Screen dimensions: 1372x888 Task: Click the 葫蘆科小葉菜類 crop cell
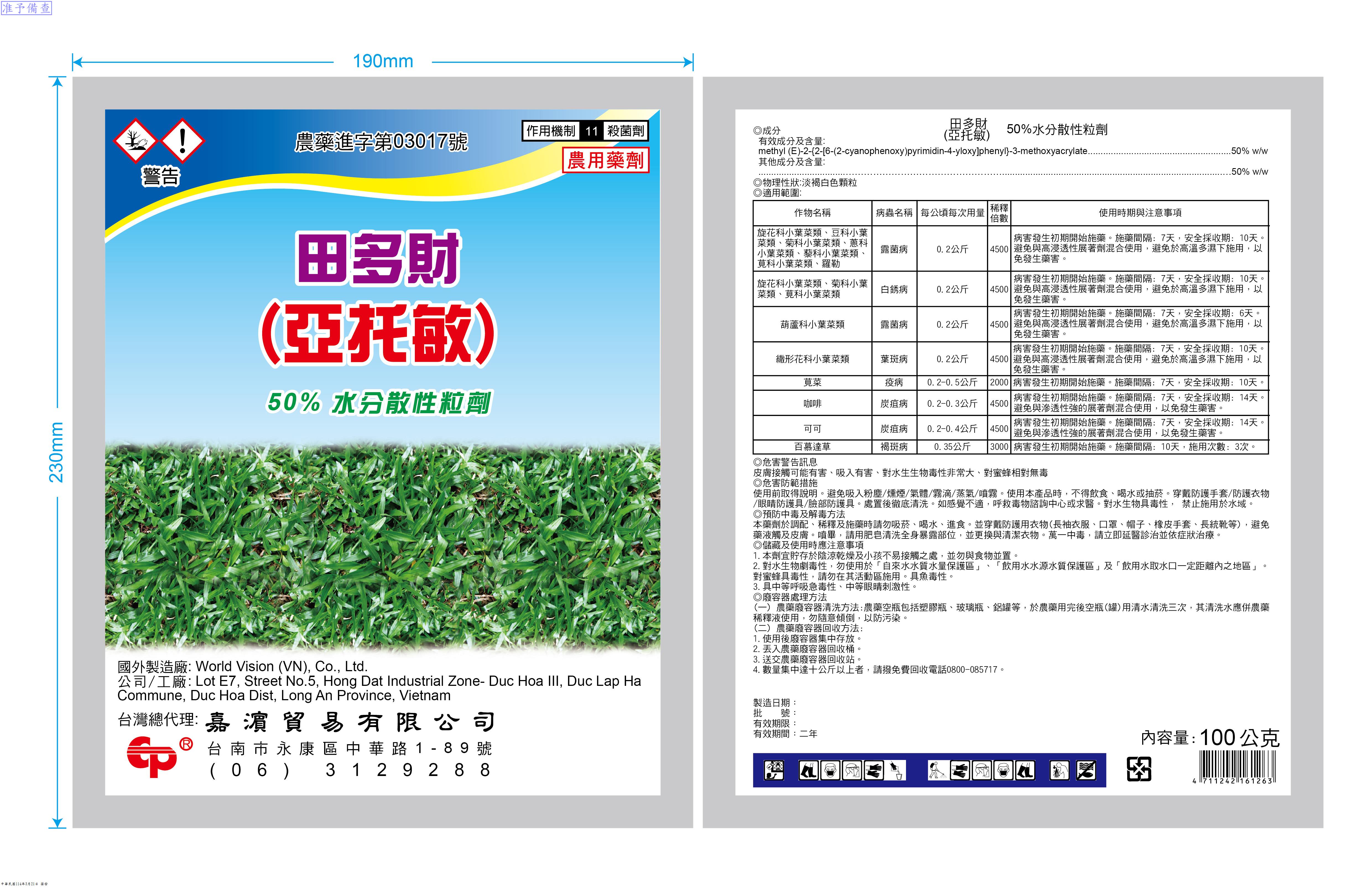[x=812, y=325]
